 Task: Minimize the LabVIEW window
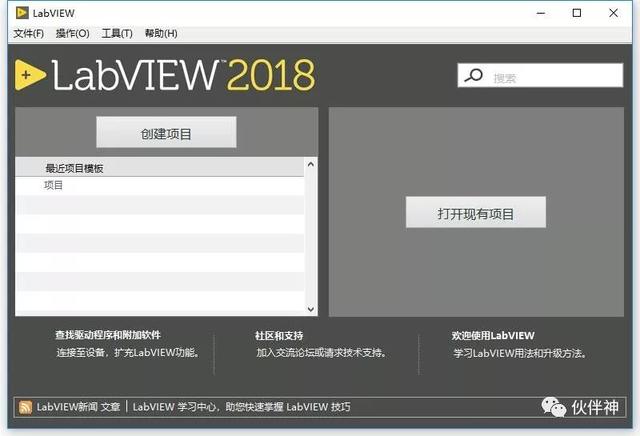(x=541, y=13)
